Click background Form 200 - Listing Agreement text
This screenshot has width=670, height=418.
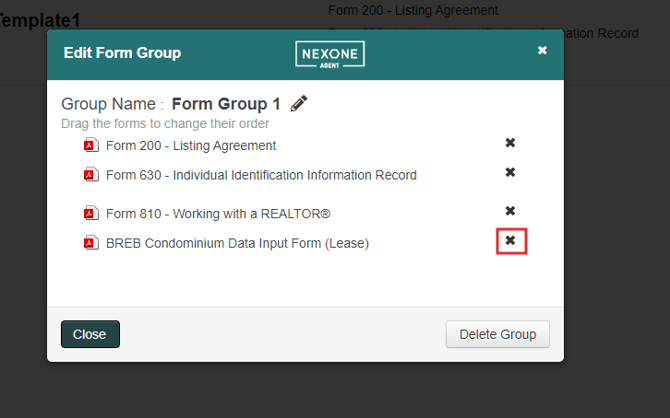[413, 10]
